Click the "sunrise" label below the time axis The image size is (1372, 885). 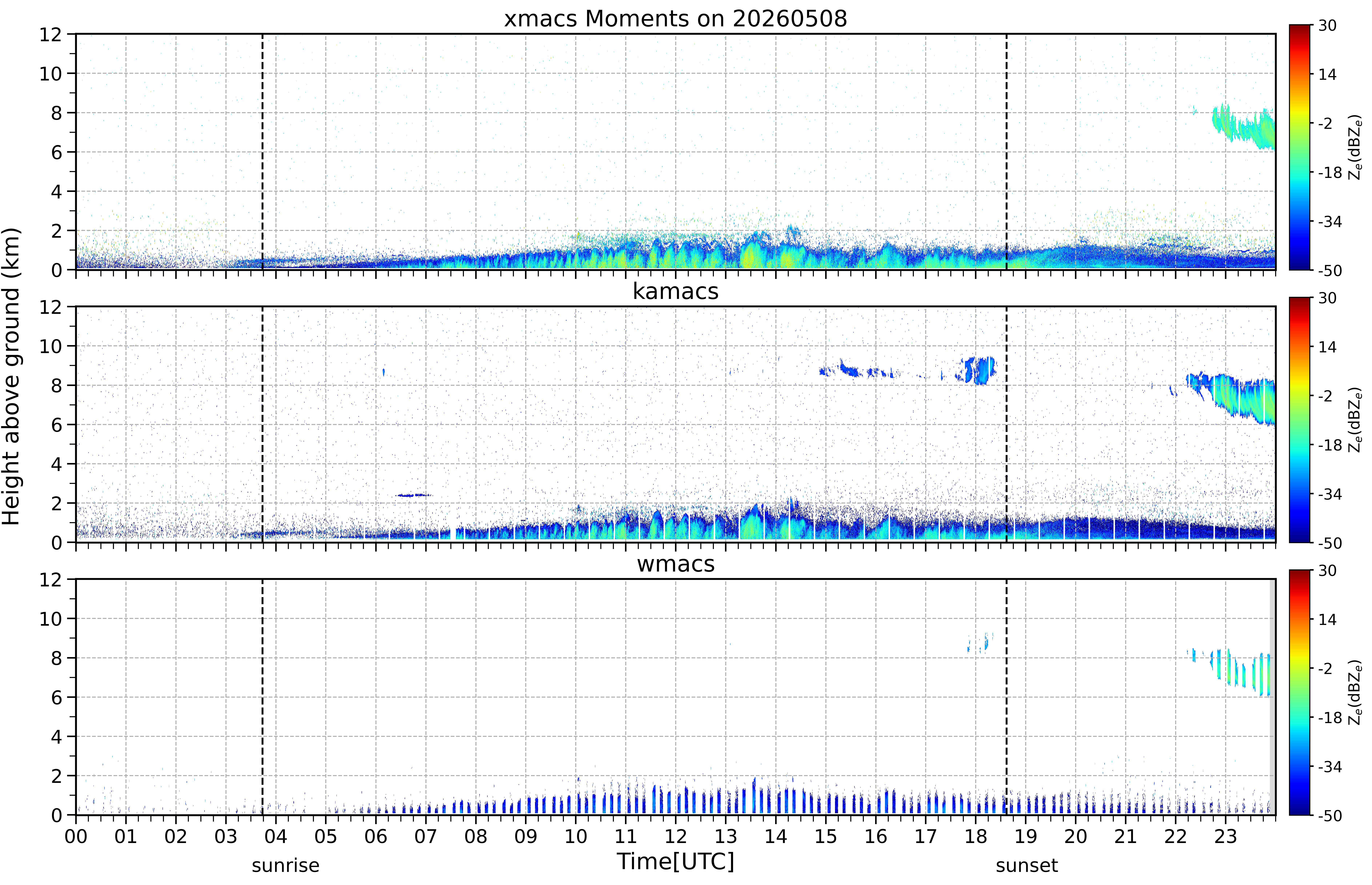click(x=286, y=865)
